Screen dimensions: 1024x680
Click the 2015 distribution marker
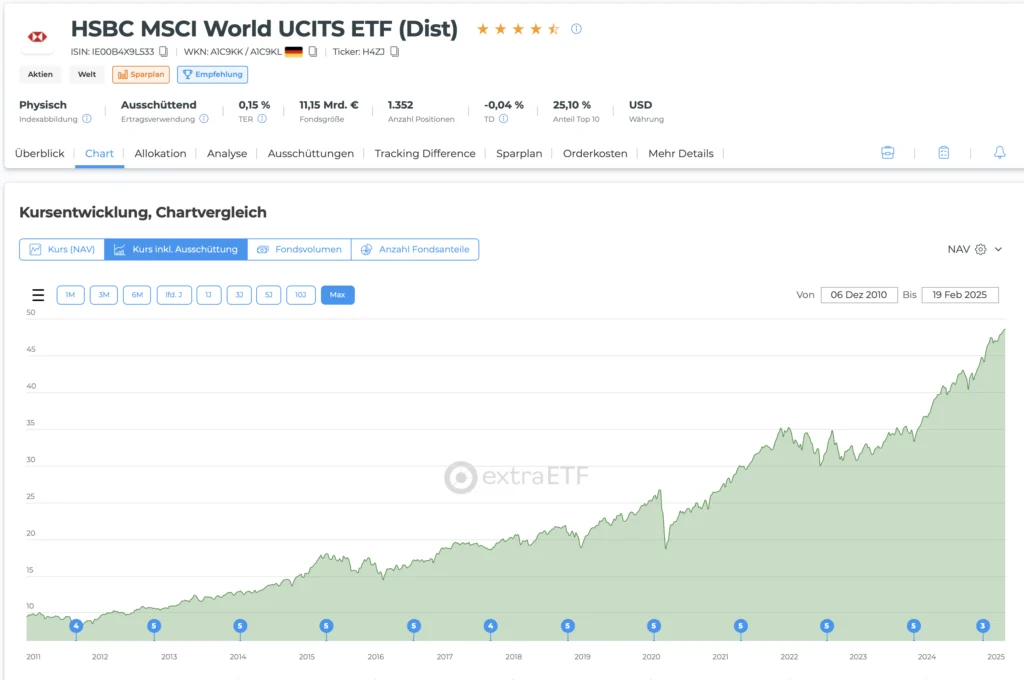[x=327, y=626]
